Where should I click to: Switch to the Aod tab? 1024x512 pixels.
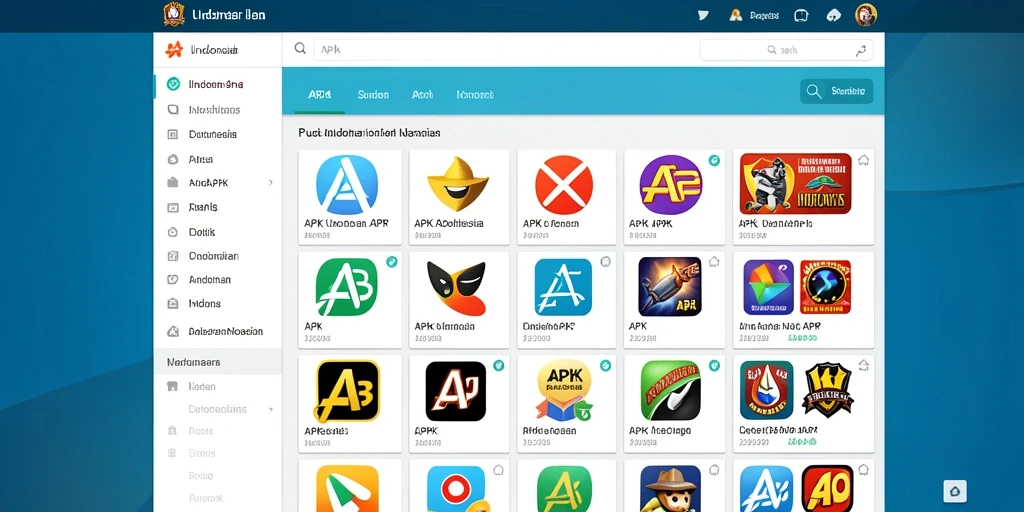coord(423,95)
